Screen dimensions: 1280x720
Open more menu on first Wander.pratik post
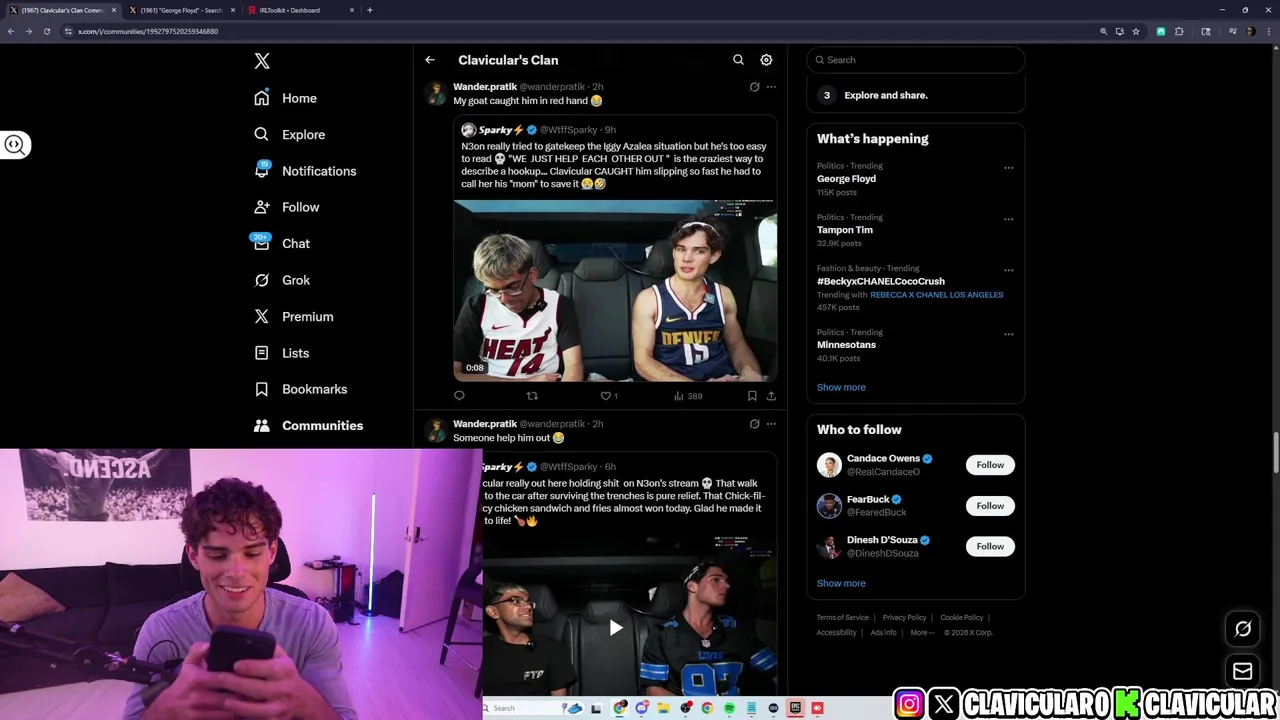(771, 87)
